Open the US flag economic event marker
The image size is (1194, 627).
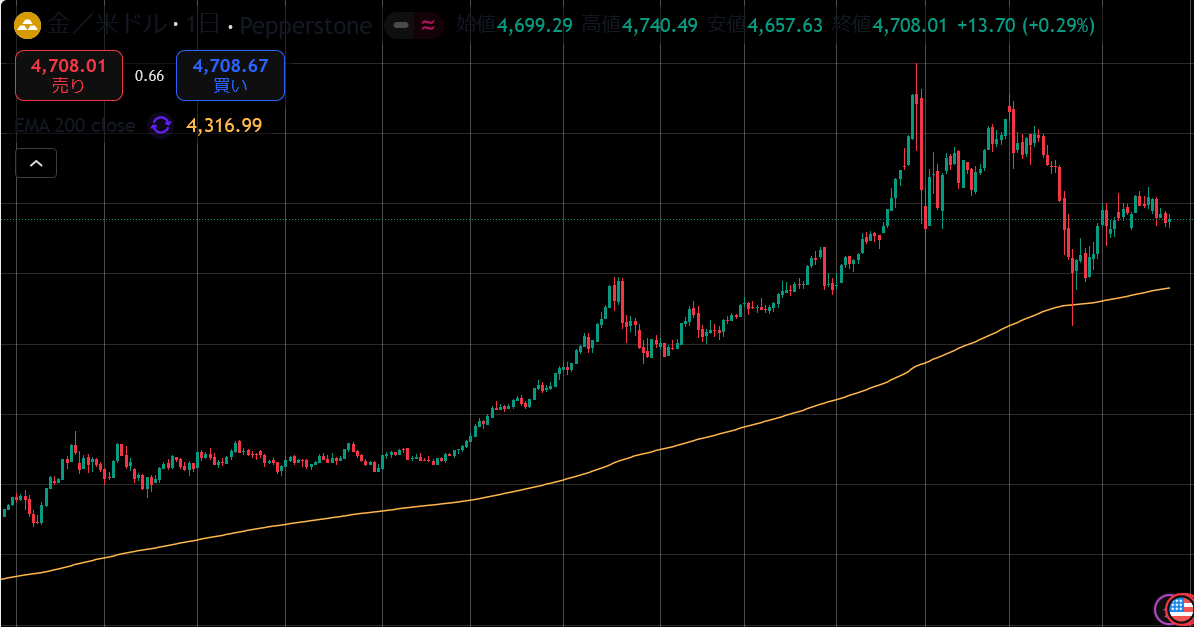click(1181, 607)
